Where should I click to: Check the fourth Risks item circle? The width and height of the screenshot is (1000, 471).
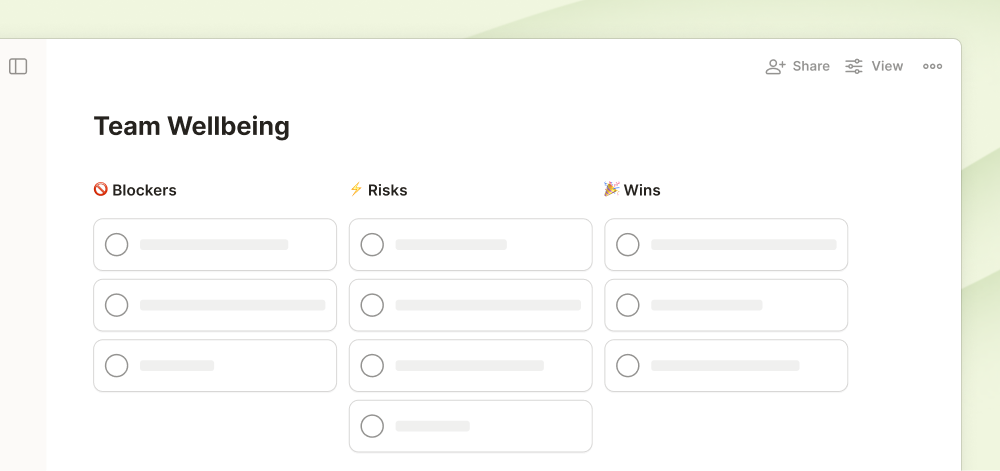pyautogui.click(x=372, y=426)
